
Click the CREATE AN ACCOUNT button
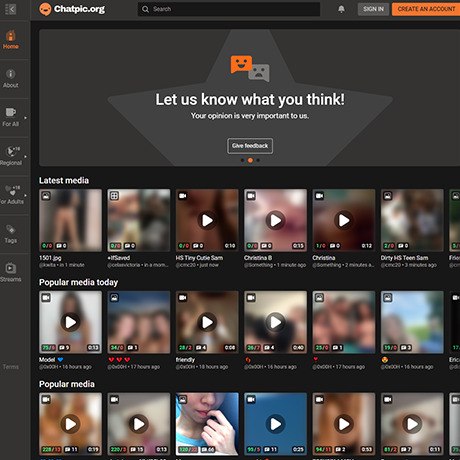coord(426,9)
